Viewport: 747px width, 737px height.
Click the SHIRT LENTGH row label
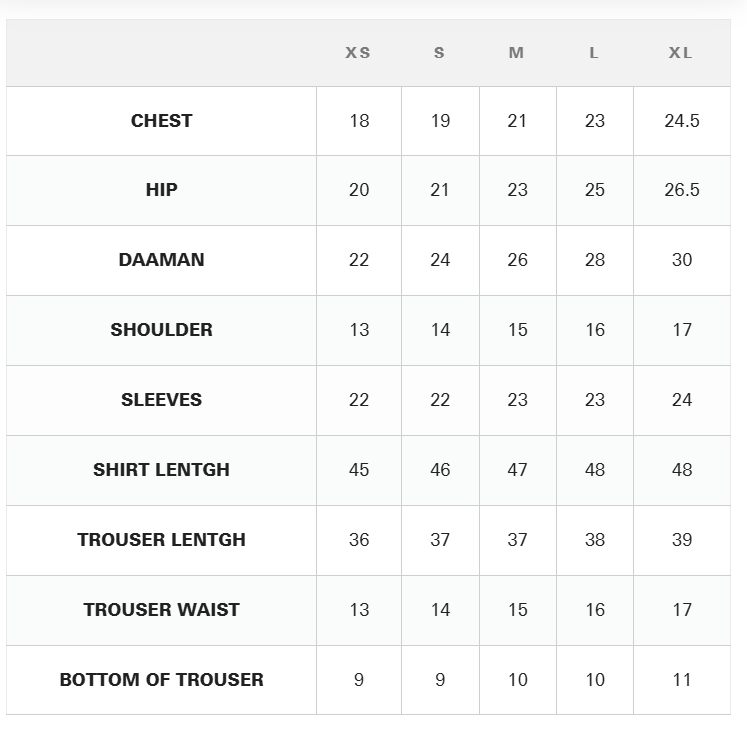tap(162, 470)
